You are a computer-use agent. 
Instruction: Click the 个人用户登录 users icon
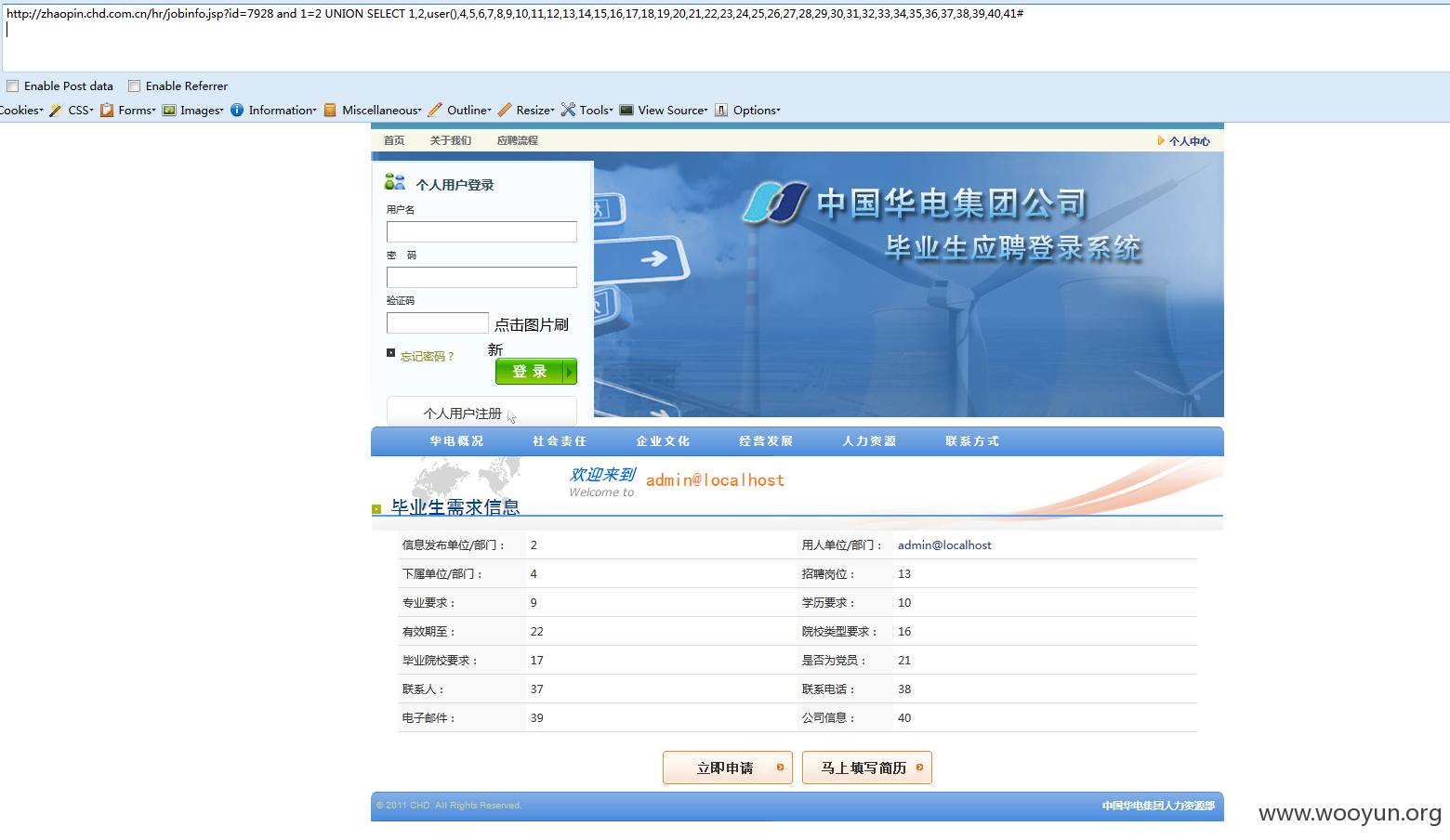click(395, 182)
